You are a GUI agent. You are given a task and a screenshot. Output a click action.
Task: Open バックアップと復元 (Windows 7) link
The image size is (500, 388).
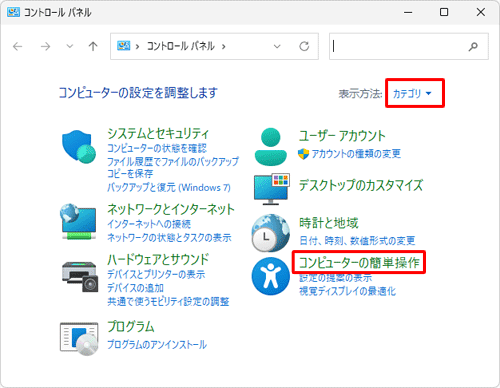[x=169, y=187]
